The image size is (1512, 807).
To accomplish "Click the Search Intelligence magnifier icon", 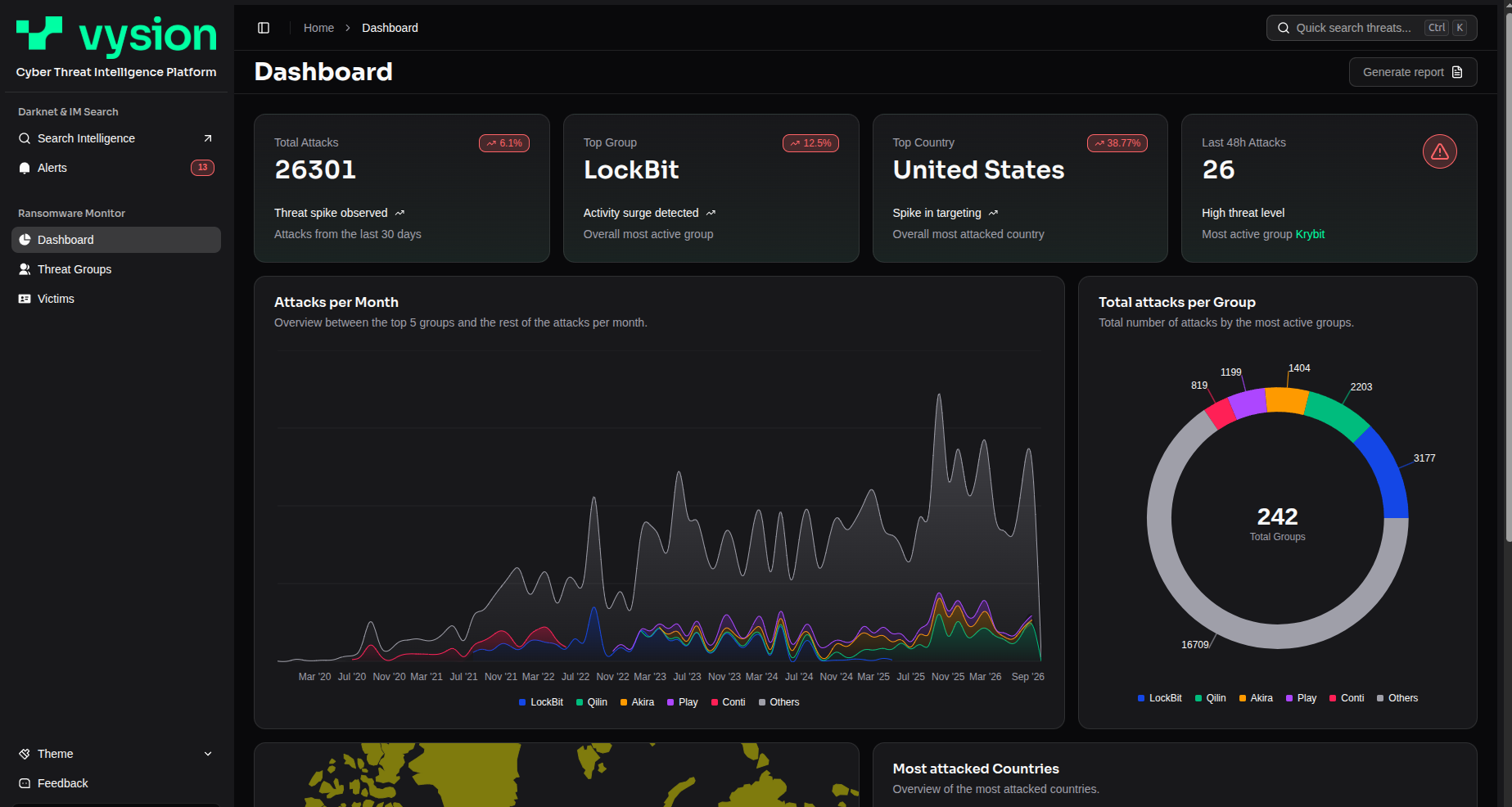I will (x=25, y=138).
